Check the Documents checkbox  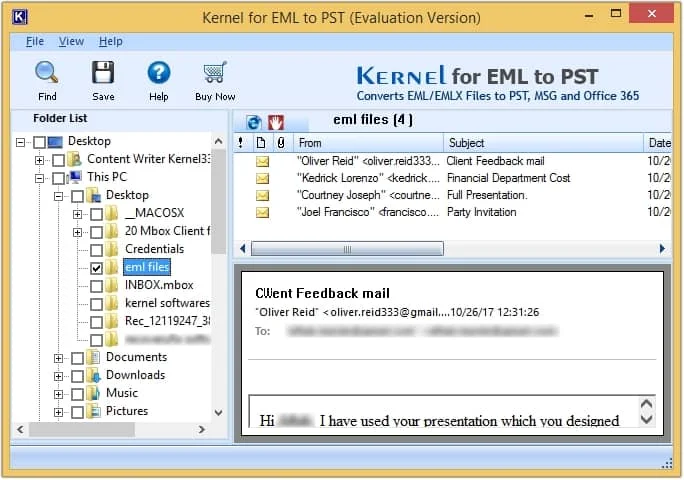click(77, 358)
